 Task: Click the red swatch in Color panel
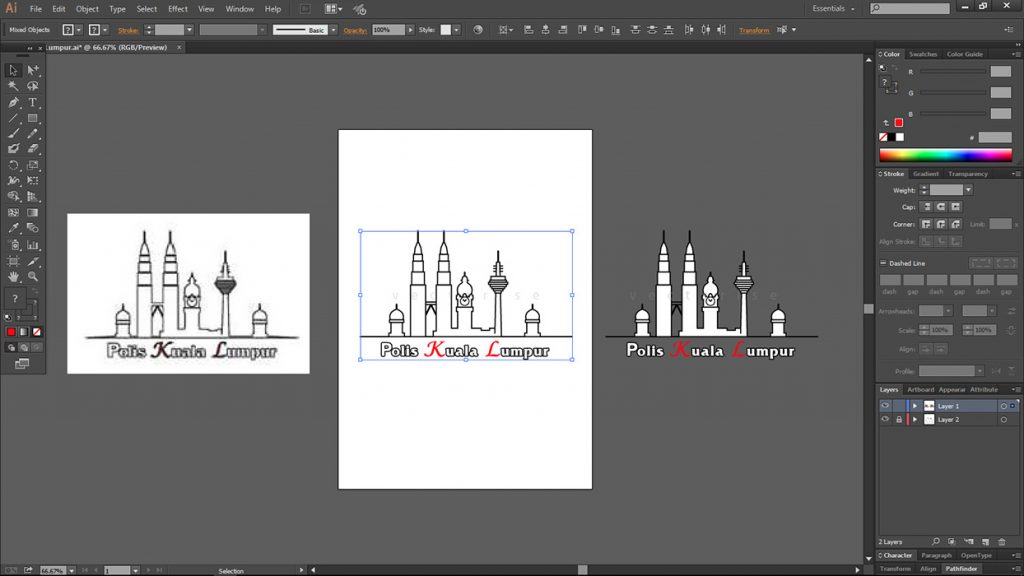pos(899,123)
